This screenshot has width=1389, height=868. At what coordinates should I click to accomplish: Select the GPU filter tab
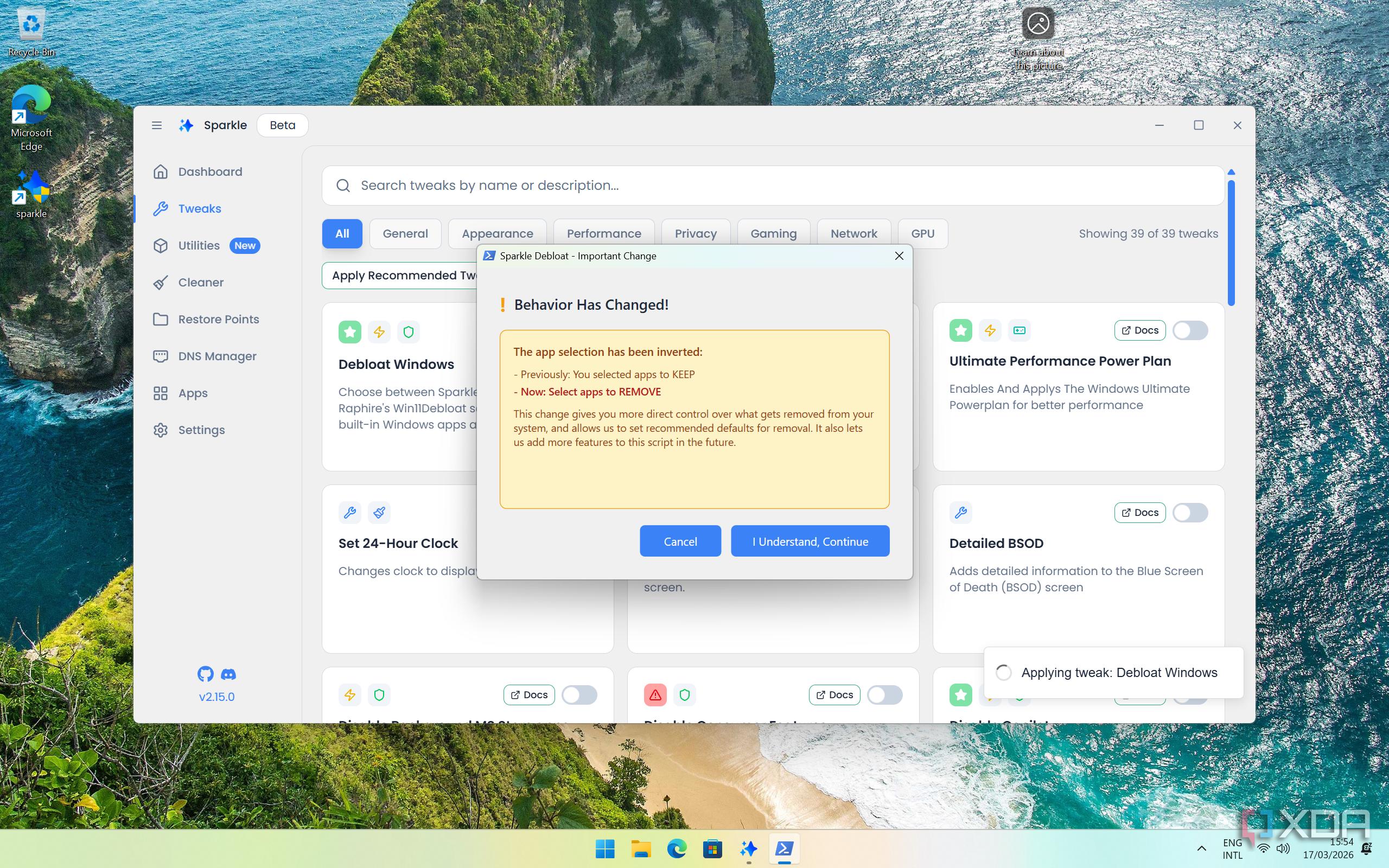[922, 234]
